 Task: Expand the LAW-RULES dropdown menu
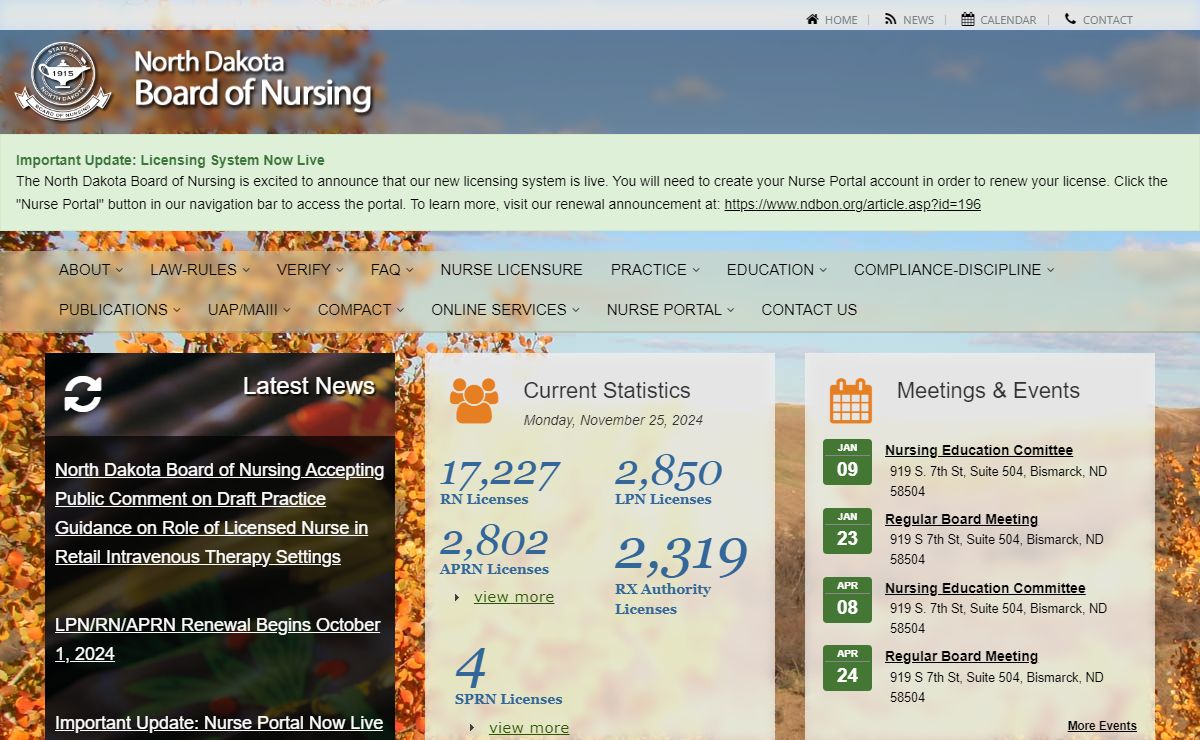click(200, 270)
